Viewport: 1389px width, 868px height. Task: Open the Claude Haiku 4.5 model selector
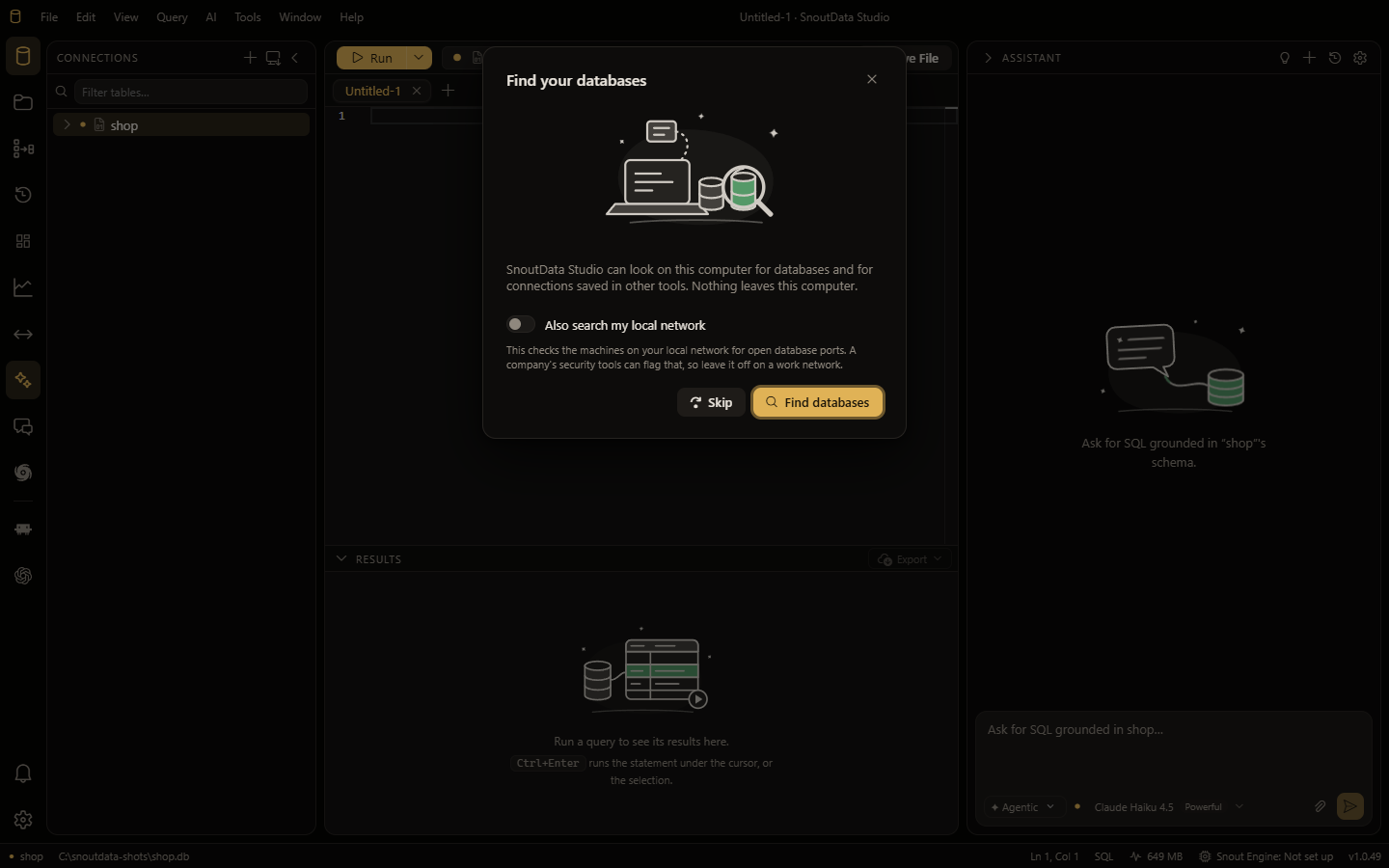click(x=1160, y=807)
